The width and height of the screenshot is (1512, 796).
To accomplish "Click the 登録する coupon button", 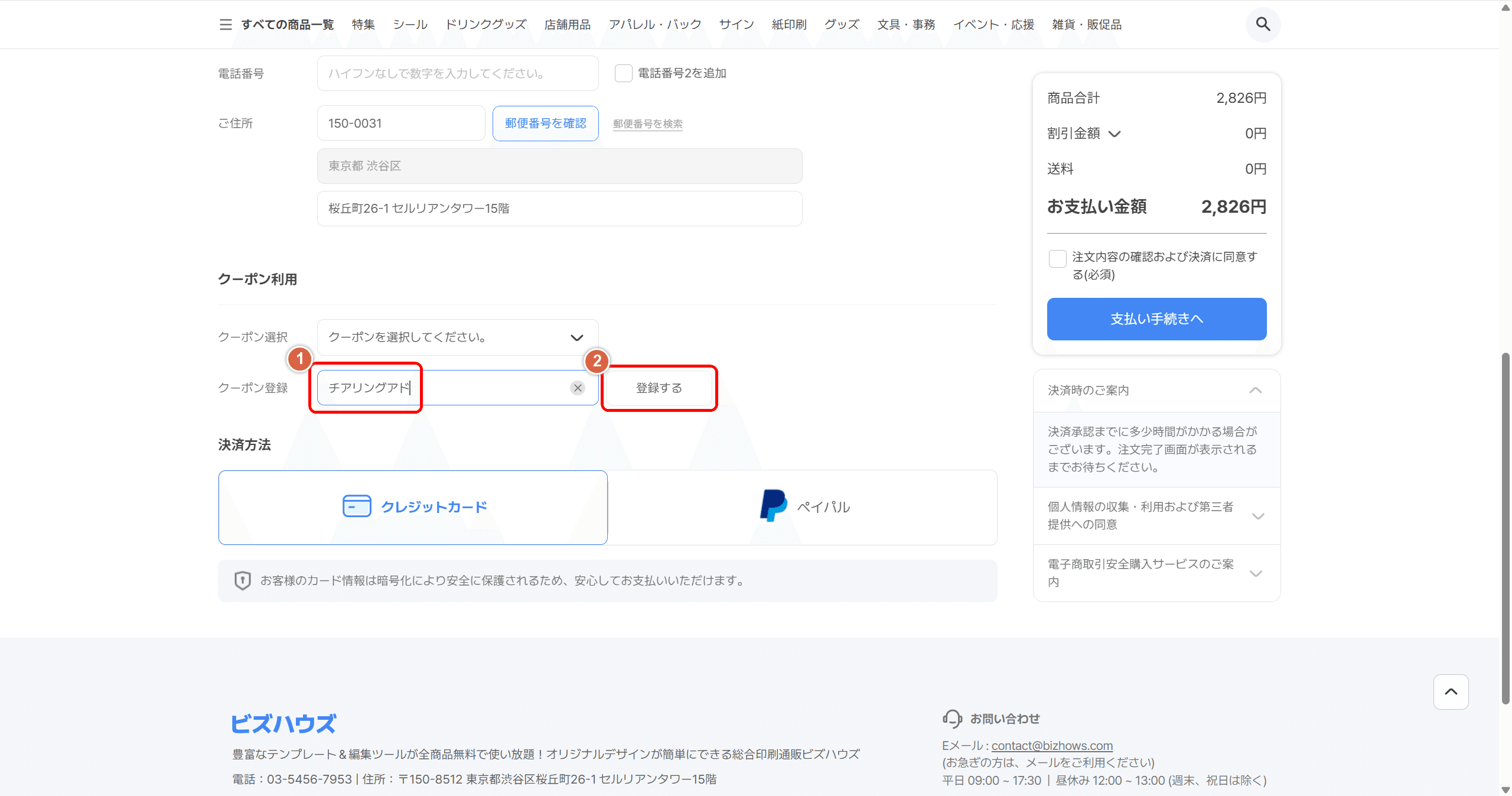I will pos(659,388).
